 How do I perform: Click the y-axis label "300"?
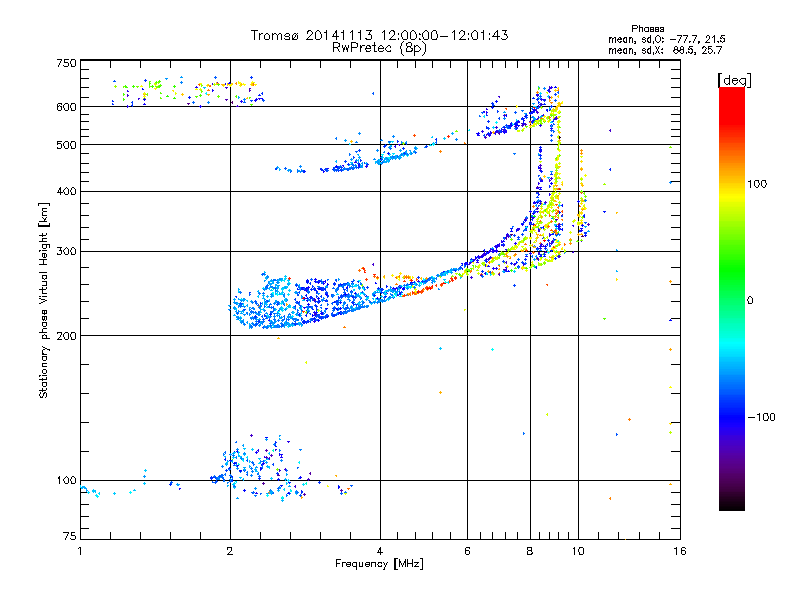click(x=66, y=251)
